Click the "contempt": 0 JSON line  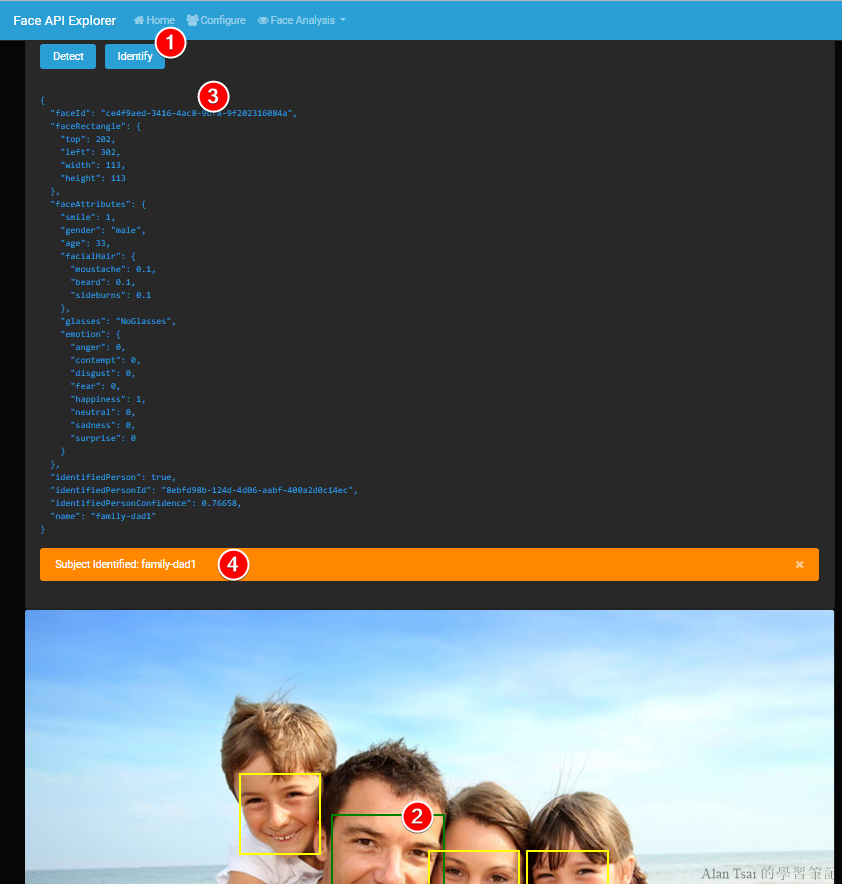tap(105, 360)
